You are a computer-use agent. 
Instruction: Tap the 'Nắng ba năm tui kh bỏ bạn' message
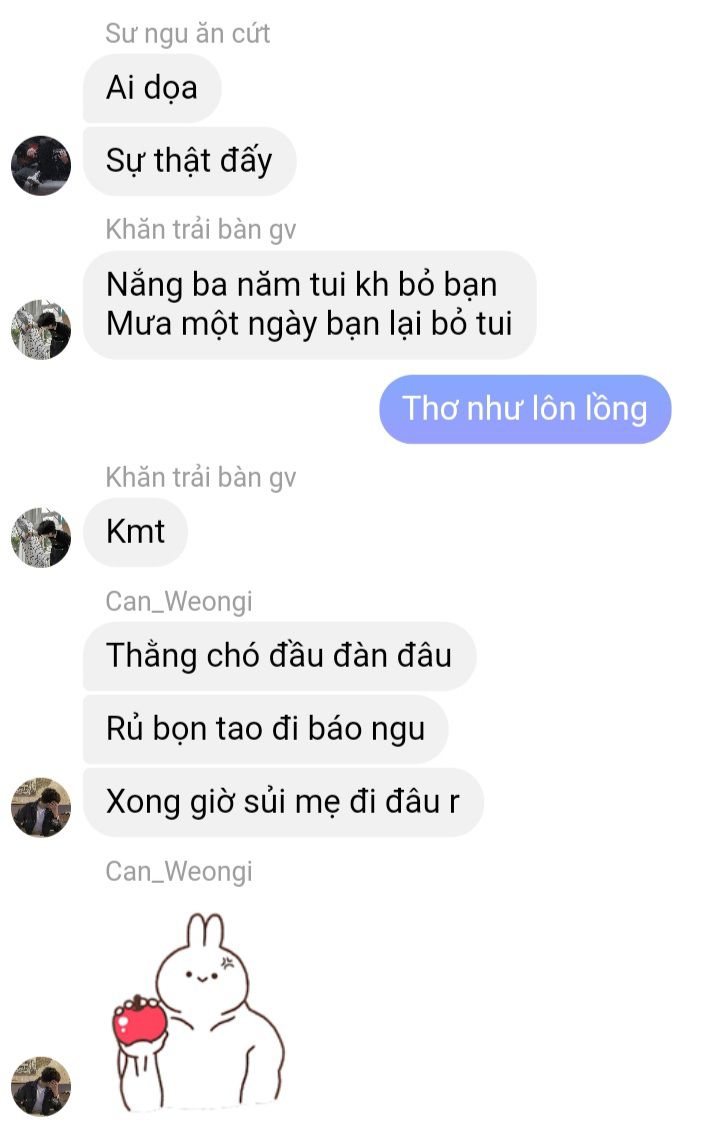(310, 305)
